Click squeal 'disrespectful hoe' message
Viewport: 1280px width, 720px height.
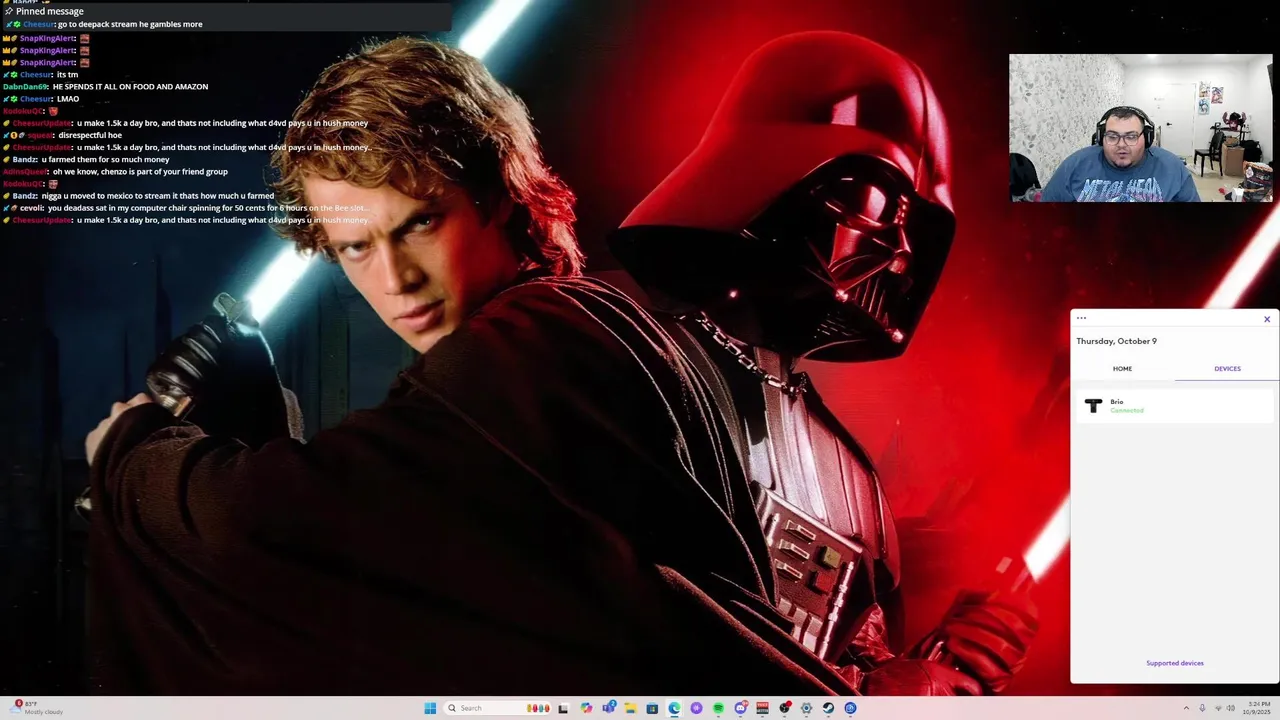[62, 135]
